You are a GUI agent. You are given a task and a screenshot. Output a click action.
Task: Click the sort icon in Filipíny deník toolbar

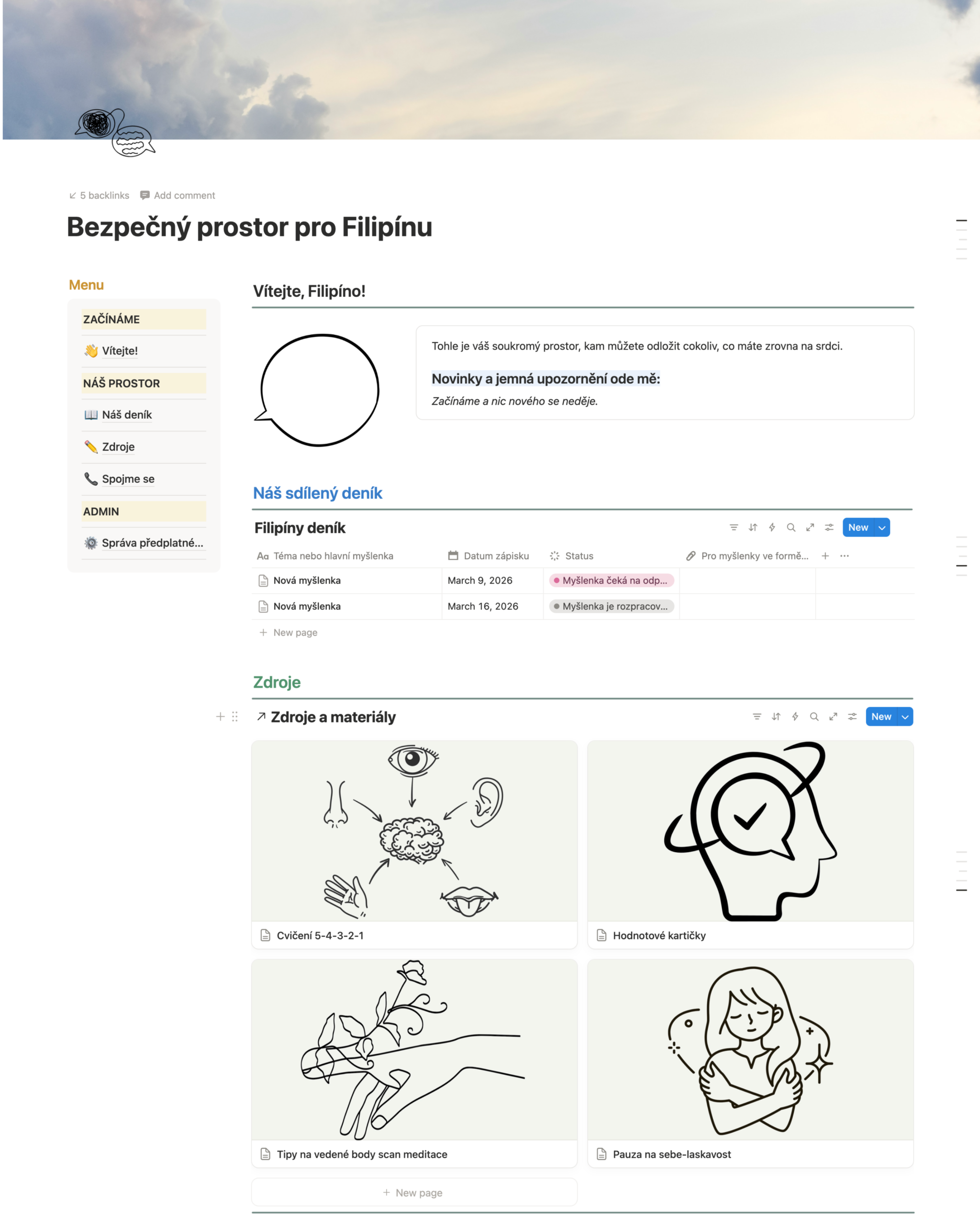pyautogui.click(x=753, y=527)
